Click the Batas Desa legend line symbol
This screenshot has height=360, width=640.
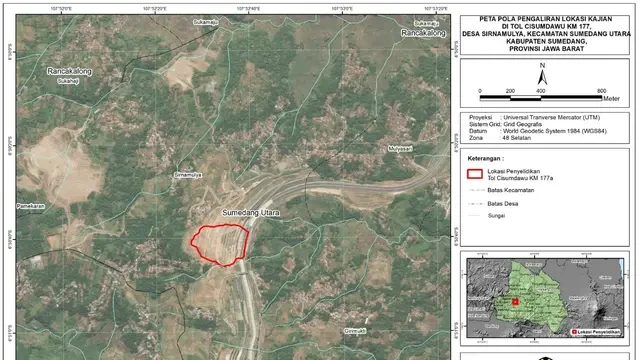coord(476,204)
